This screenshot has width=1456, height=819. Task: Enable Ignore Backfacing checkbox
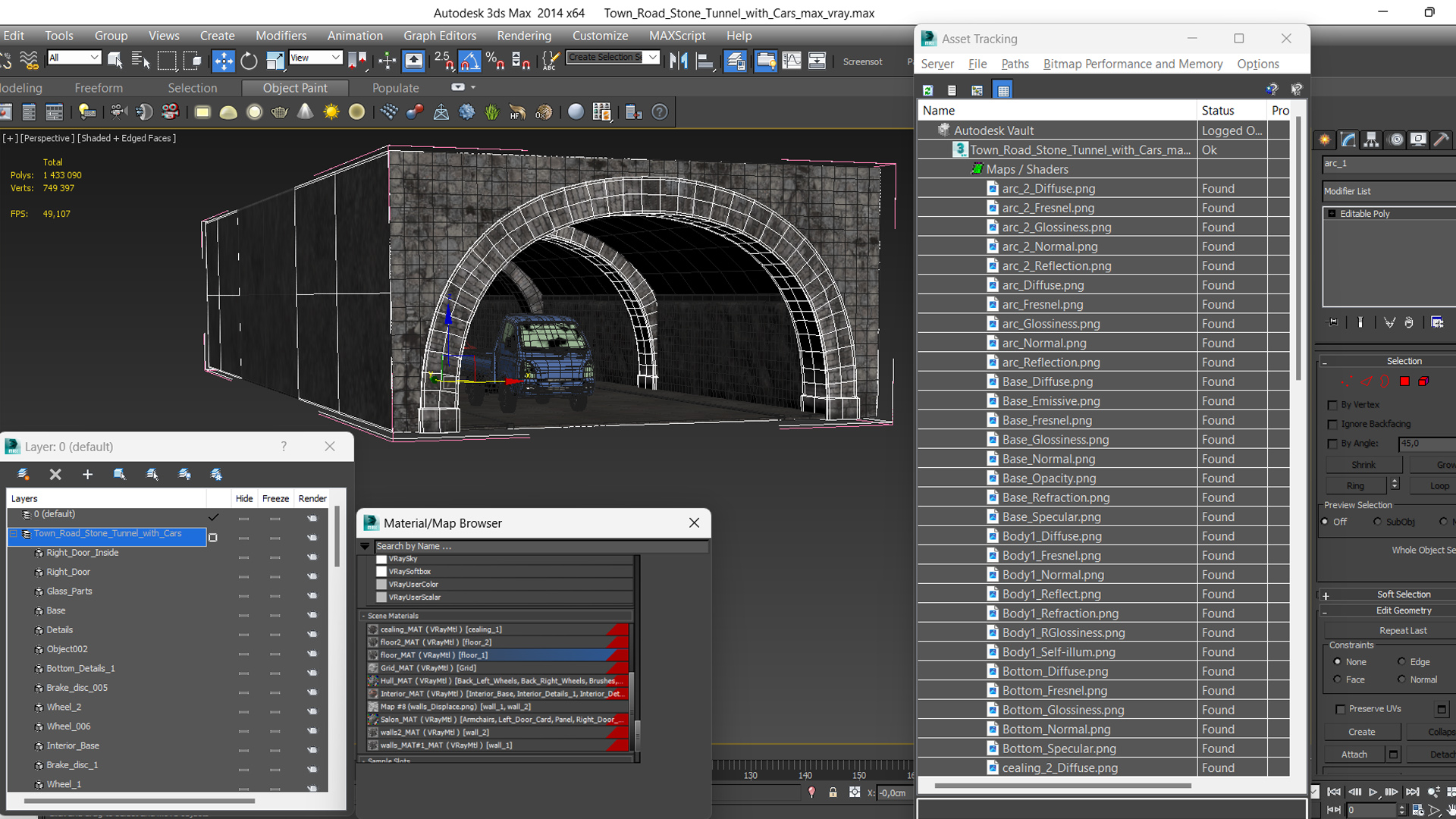pos(1332,425)
